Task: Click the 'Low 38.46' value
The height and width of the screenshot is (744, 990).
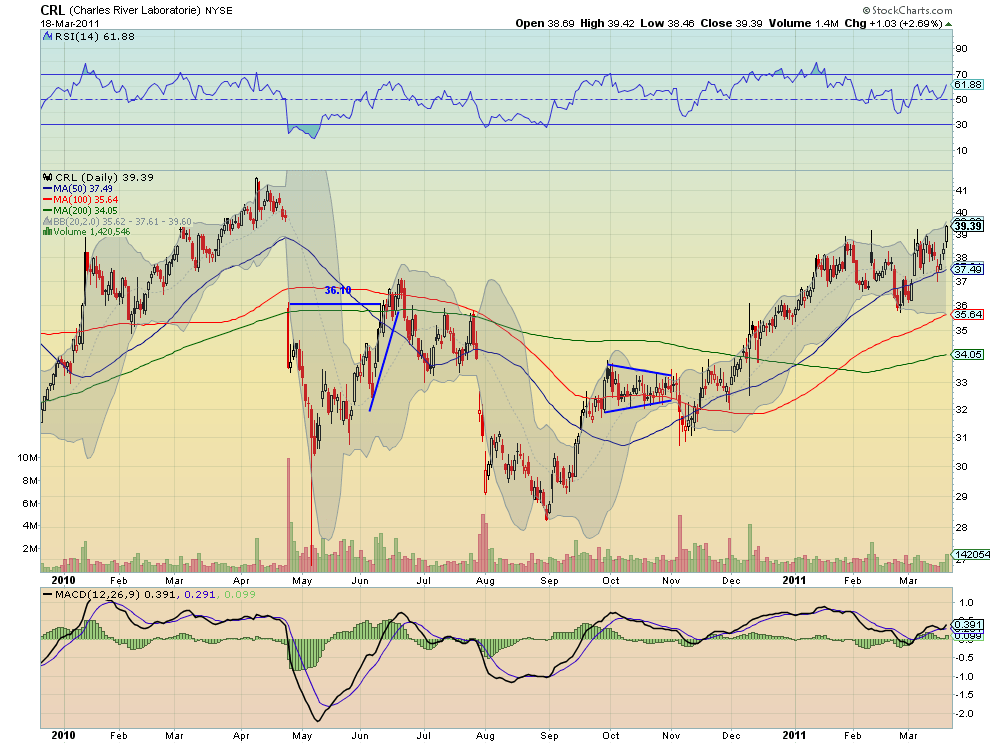Action: coord(667,23)
